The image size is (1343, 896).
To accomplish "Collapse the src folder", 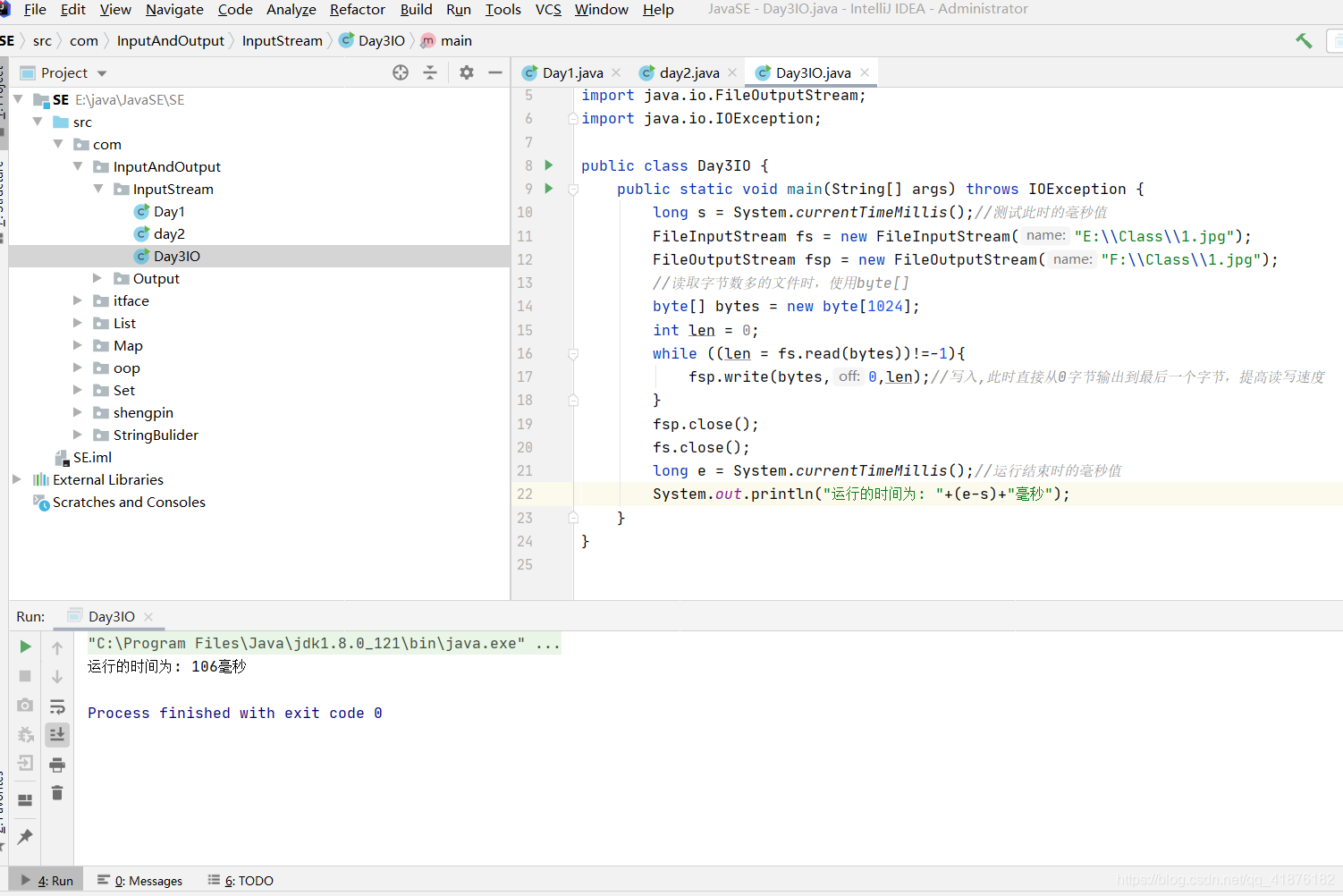I will click(x=38, y=122).
